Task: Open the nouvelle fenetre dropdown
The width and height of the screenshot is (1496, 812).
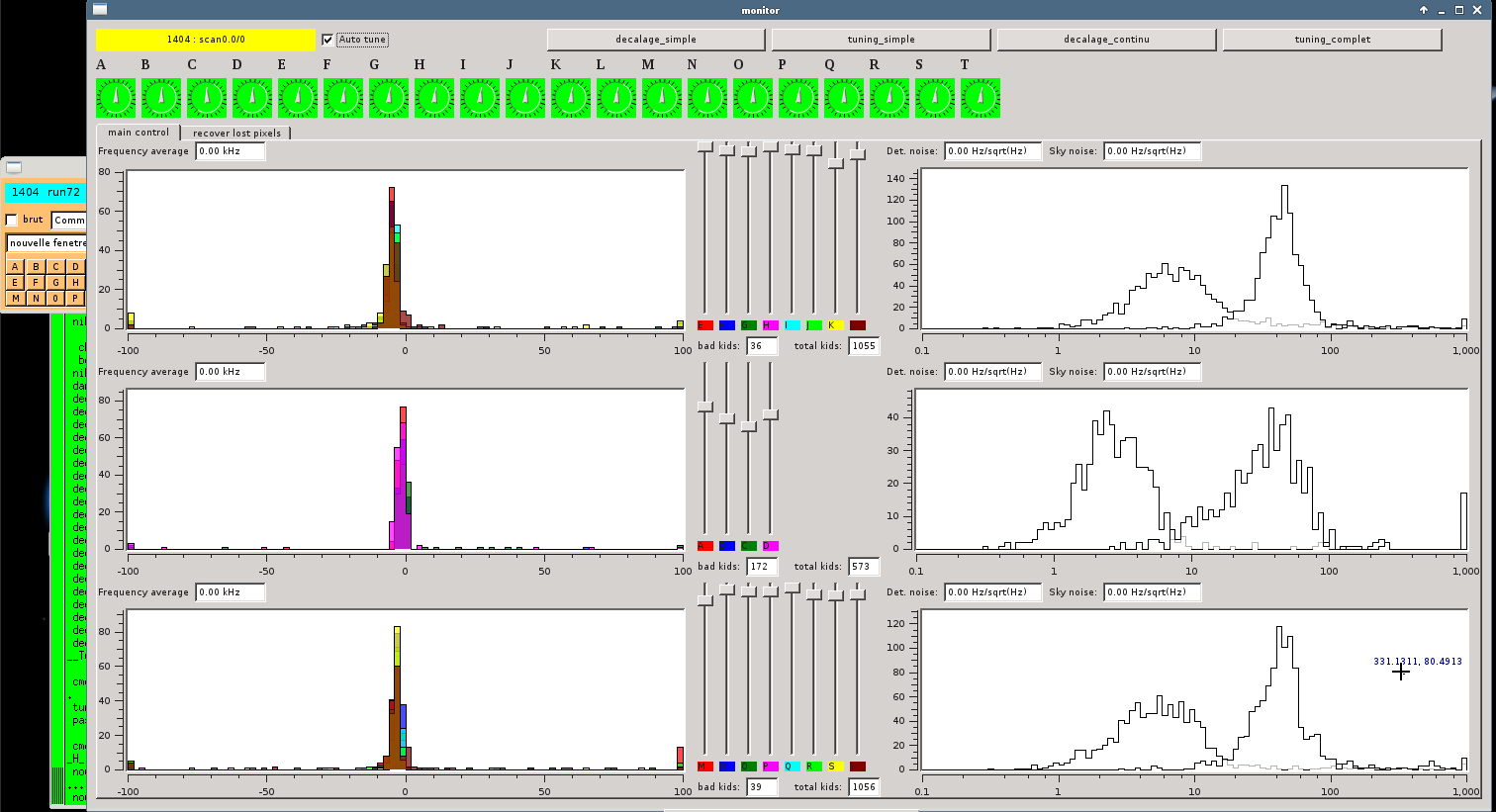Action: pos(47,243)
